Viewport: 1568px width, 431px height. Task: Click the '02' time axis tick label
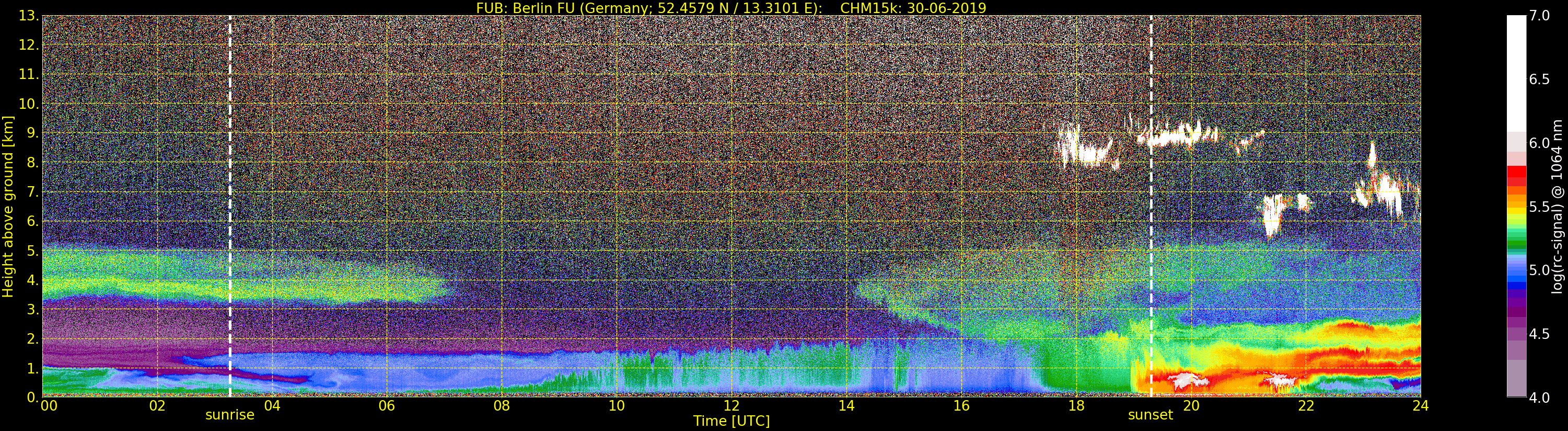point(157,406)
